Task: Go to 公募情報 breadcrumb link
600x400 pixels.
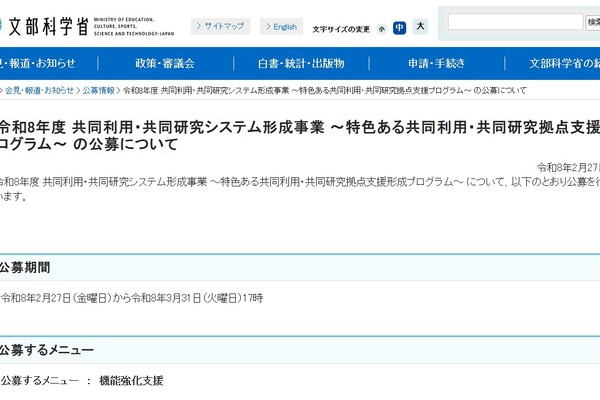Action: pos(98,91)
